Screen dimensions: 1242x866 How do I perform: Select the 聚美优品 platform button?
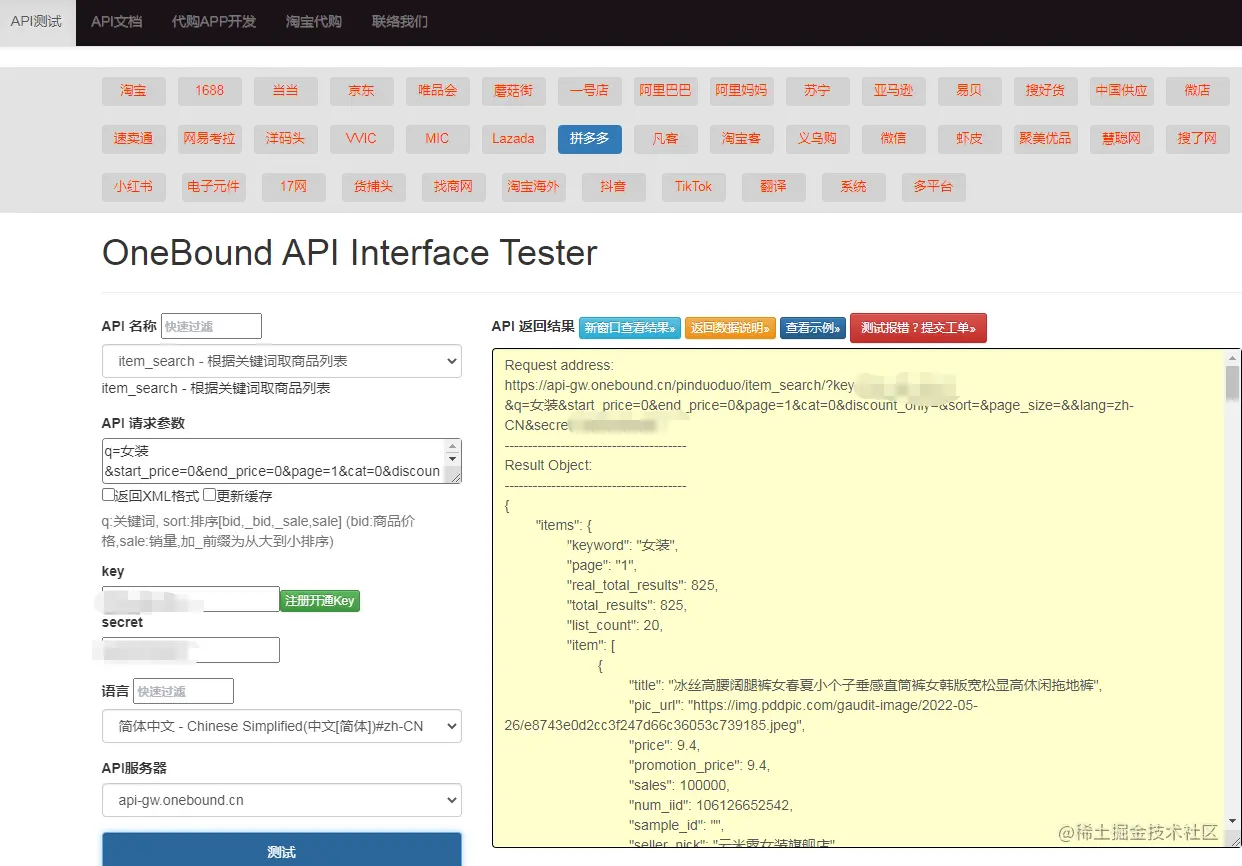(x=1046, y=139)
